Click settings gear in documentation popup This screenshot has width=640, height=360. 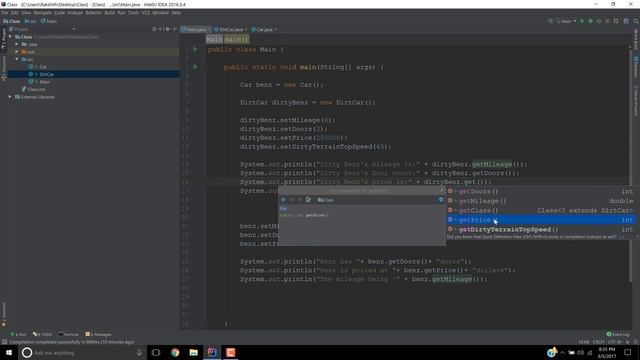[x=441, y=200]
